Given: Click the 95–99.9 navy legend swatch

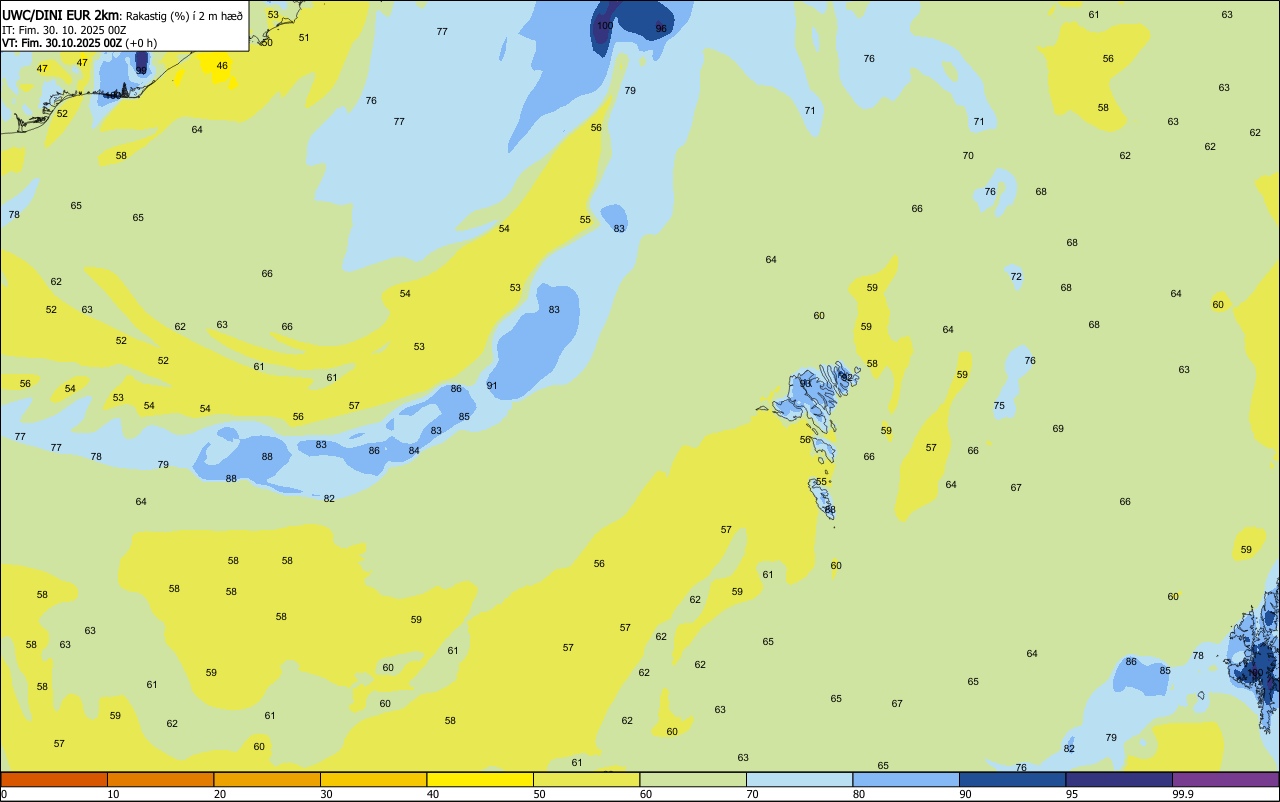Looking at the screenshot, I should click(1119, 779).
